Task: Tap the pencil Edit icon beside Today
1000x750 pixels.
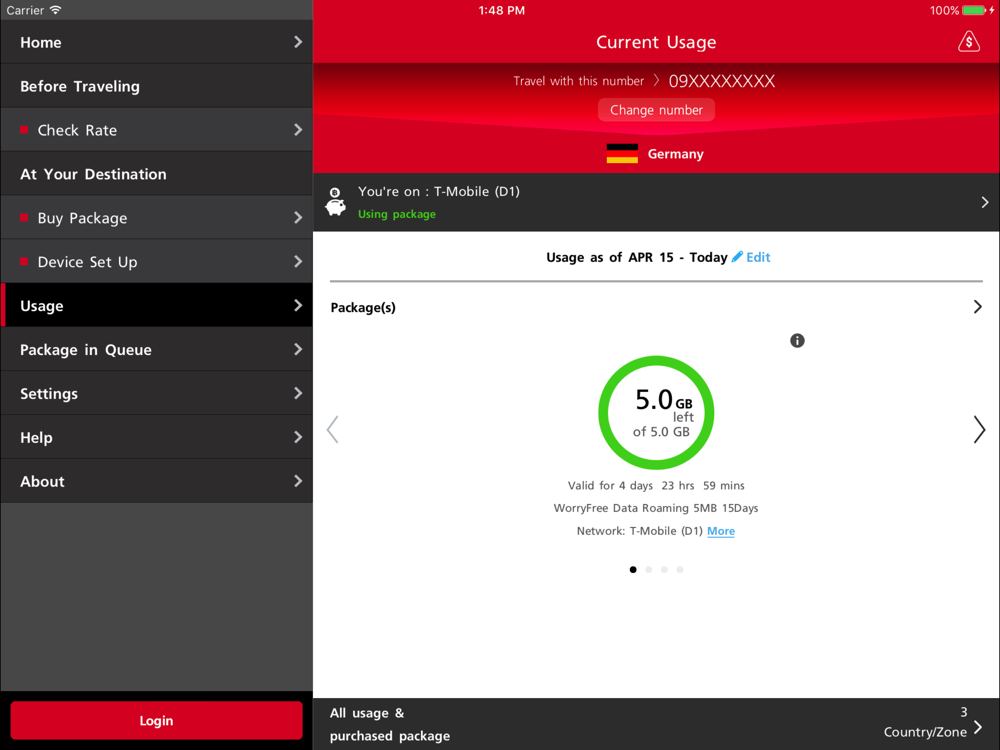Action: pos(737,256)
